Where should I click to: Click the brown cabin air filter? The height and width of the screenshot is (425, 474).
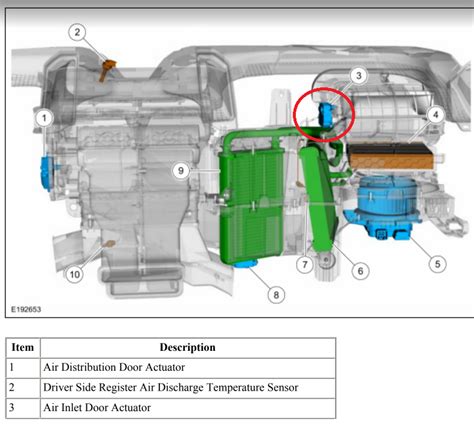coord(391,156)
